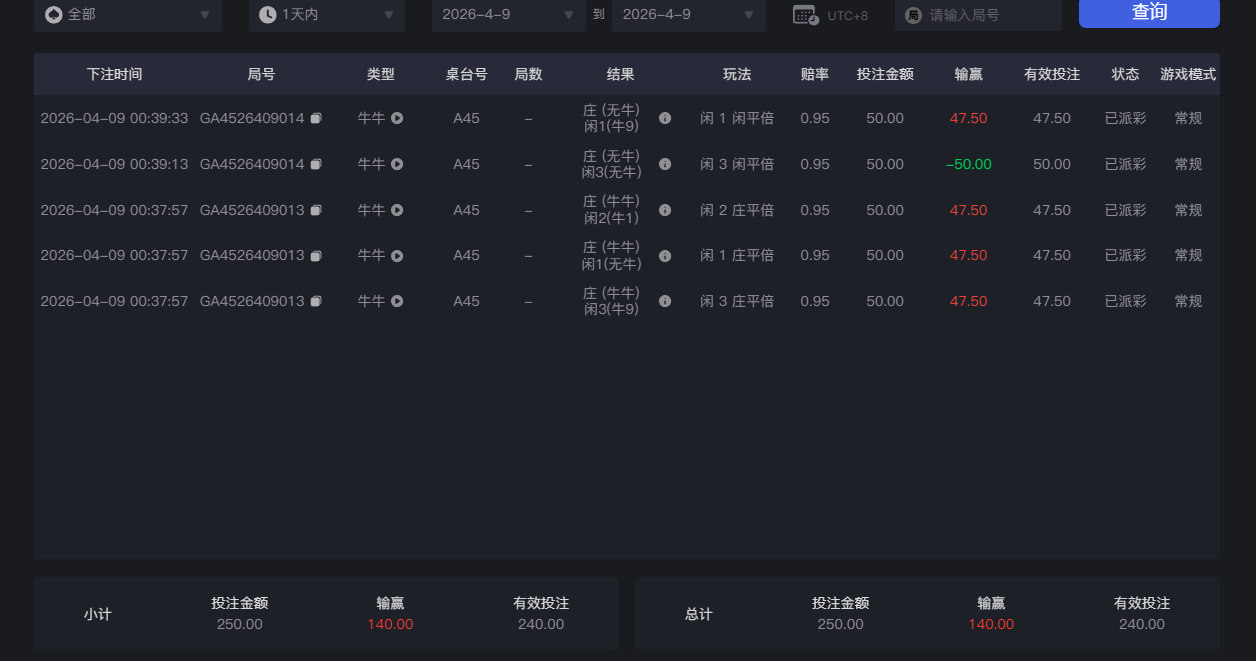
Task: Click the search icon inside the 请输入局号 field
Action: [x=913, y=14]
